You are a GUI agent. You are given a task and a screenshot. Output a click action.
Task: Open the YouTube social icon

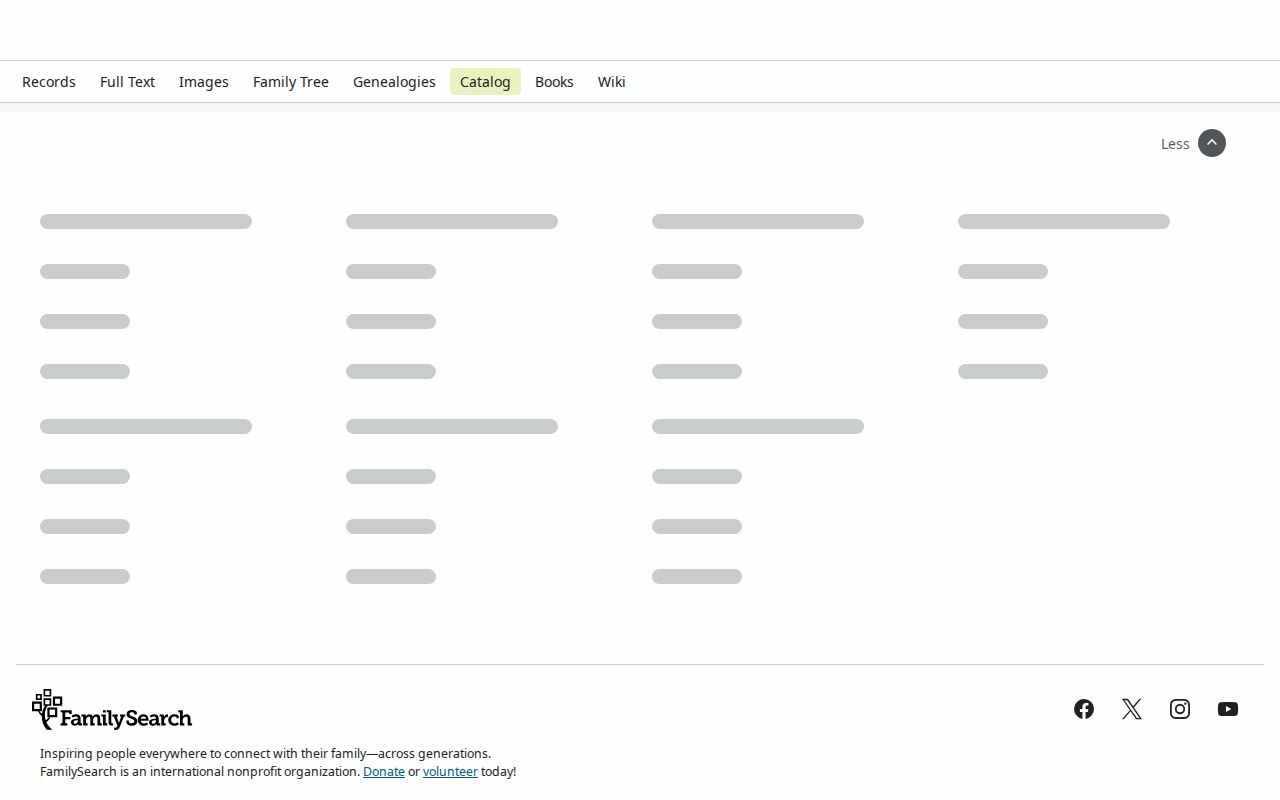(x=1228, y=709)
